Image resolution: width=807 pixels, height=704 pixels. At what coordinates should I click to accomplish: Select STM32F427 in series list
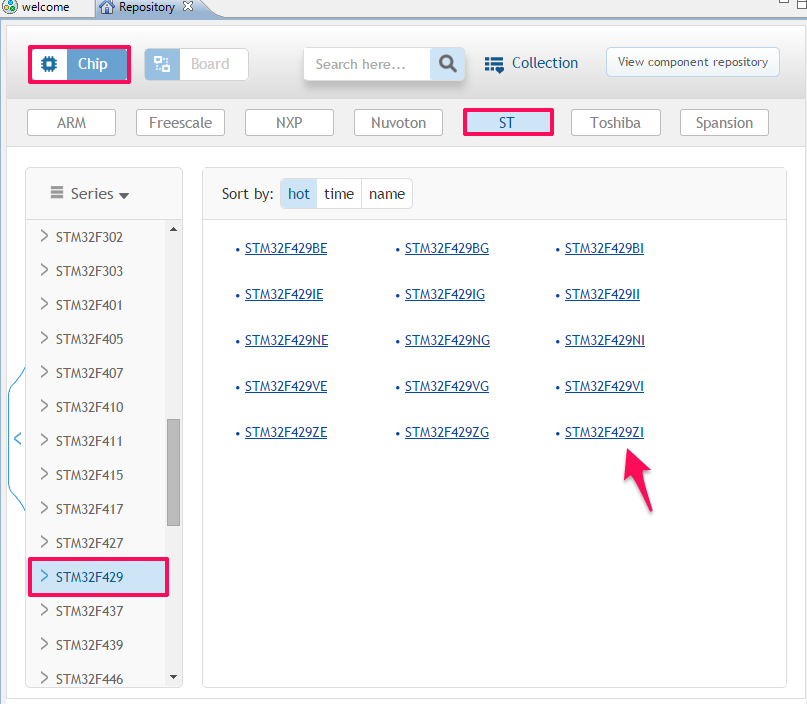pyautogui.click(x=90, y=543)
